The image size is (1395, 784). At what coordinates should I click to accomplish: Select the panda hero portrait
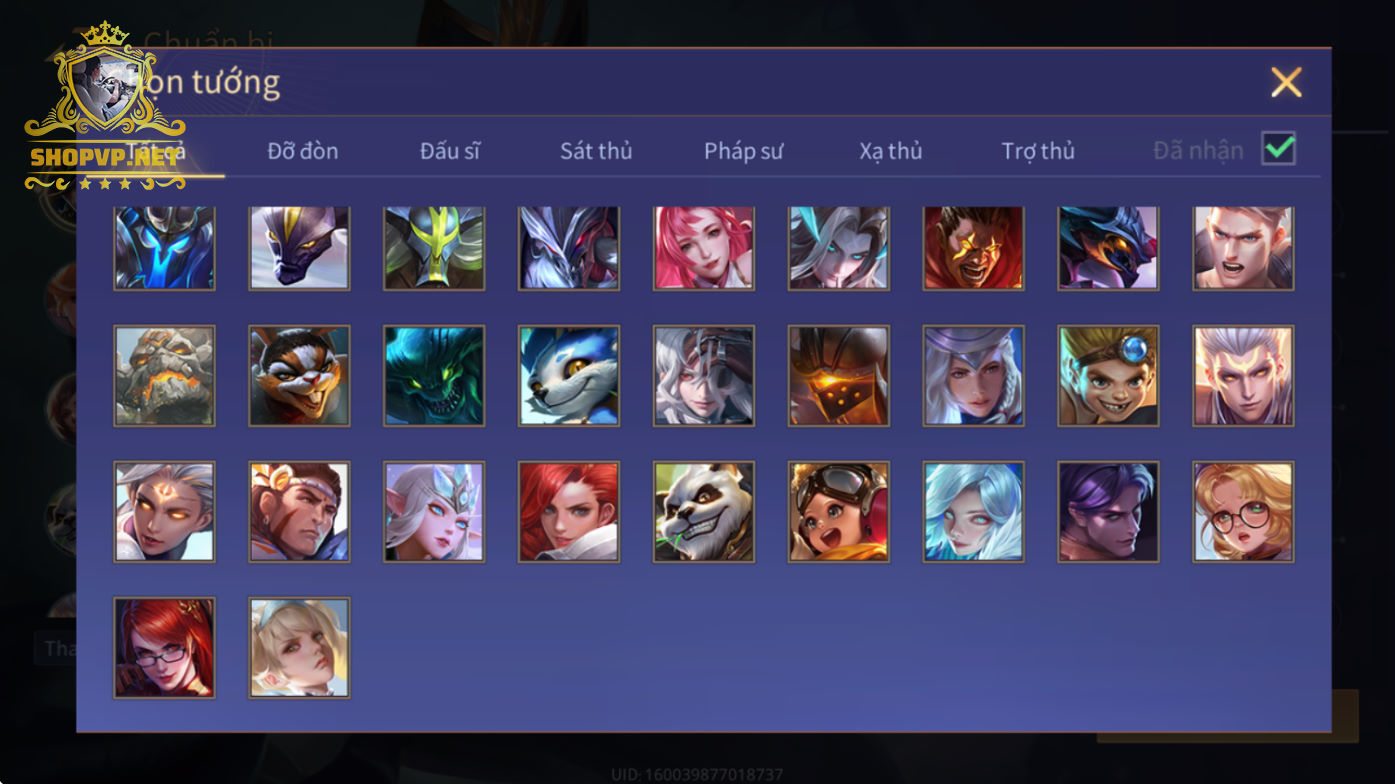[704, 511]
